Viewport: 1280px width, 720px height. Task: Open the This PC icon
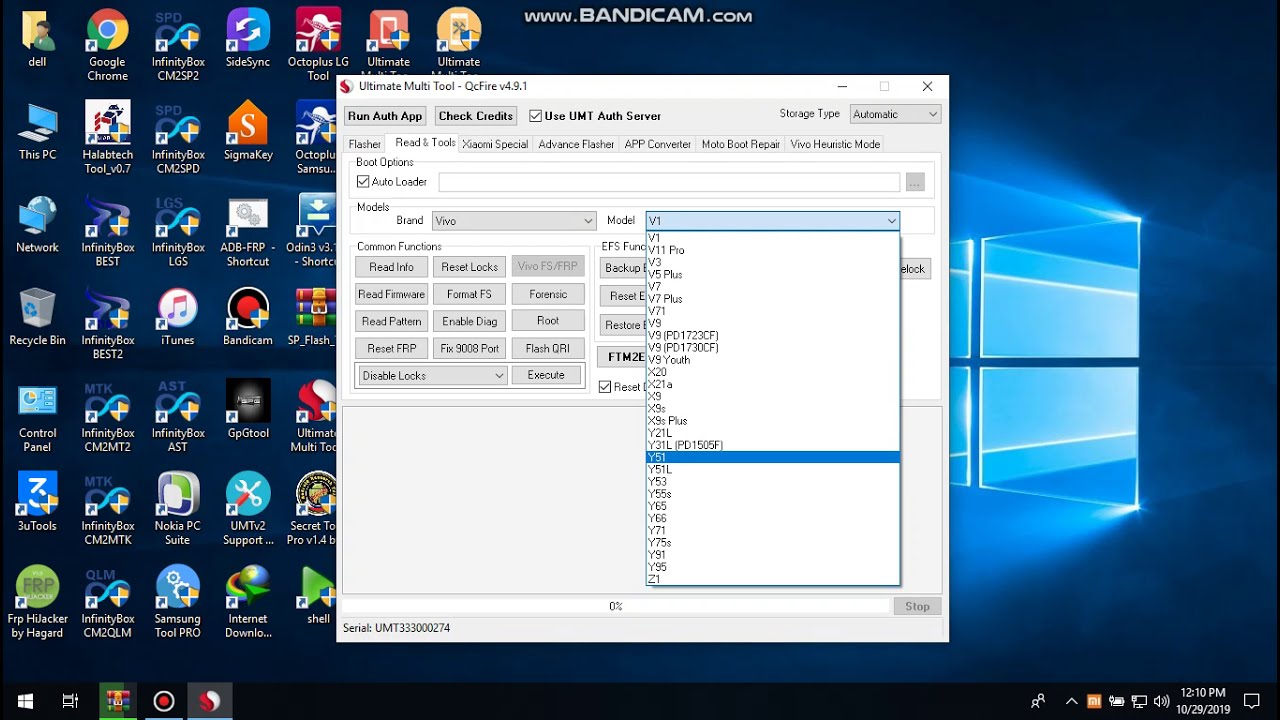pyautogui.click(x=37, y=132)
